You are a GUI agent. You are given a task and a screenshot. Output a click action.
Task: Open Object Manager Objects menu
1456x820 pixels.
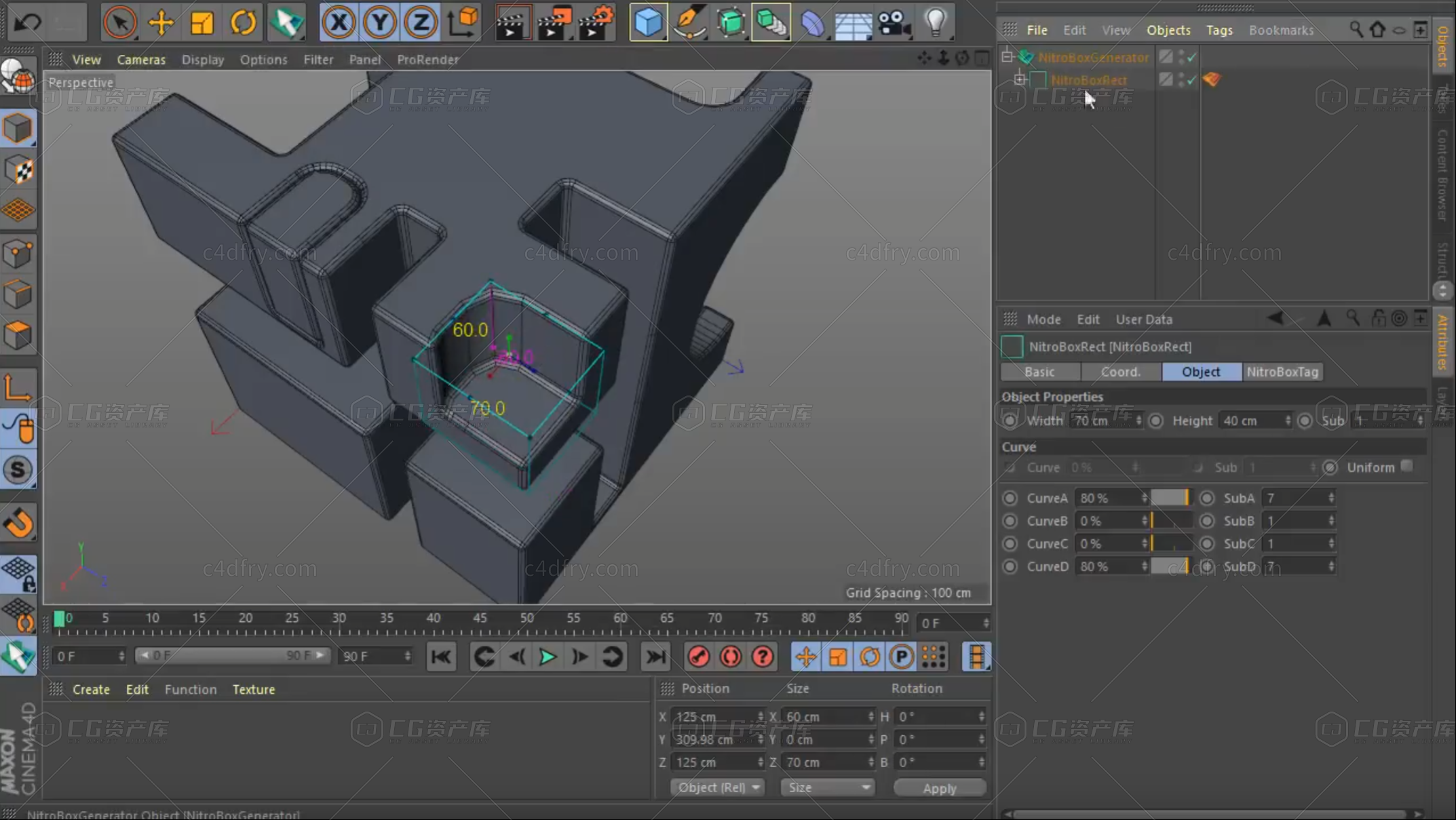click(x=1168, y=30)
